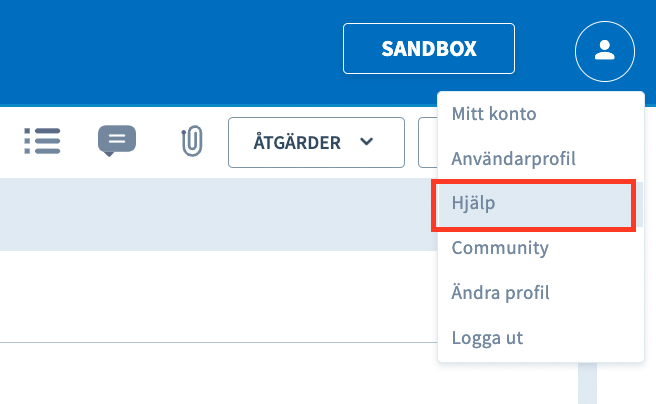Click the empty blue header bar area
This screenshot has width=656, height=404.
pyautogui.click(x=167, y=50)
